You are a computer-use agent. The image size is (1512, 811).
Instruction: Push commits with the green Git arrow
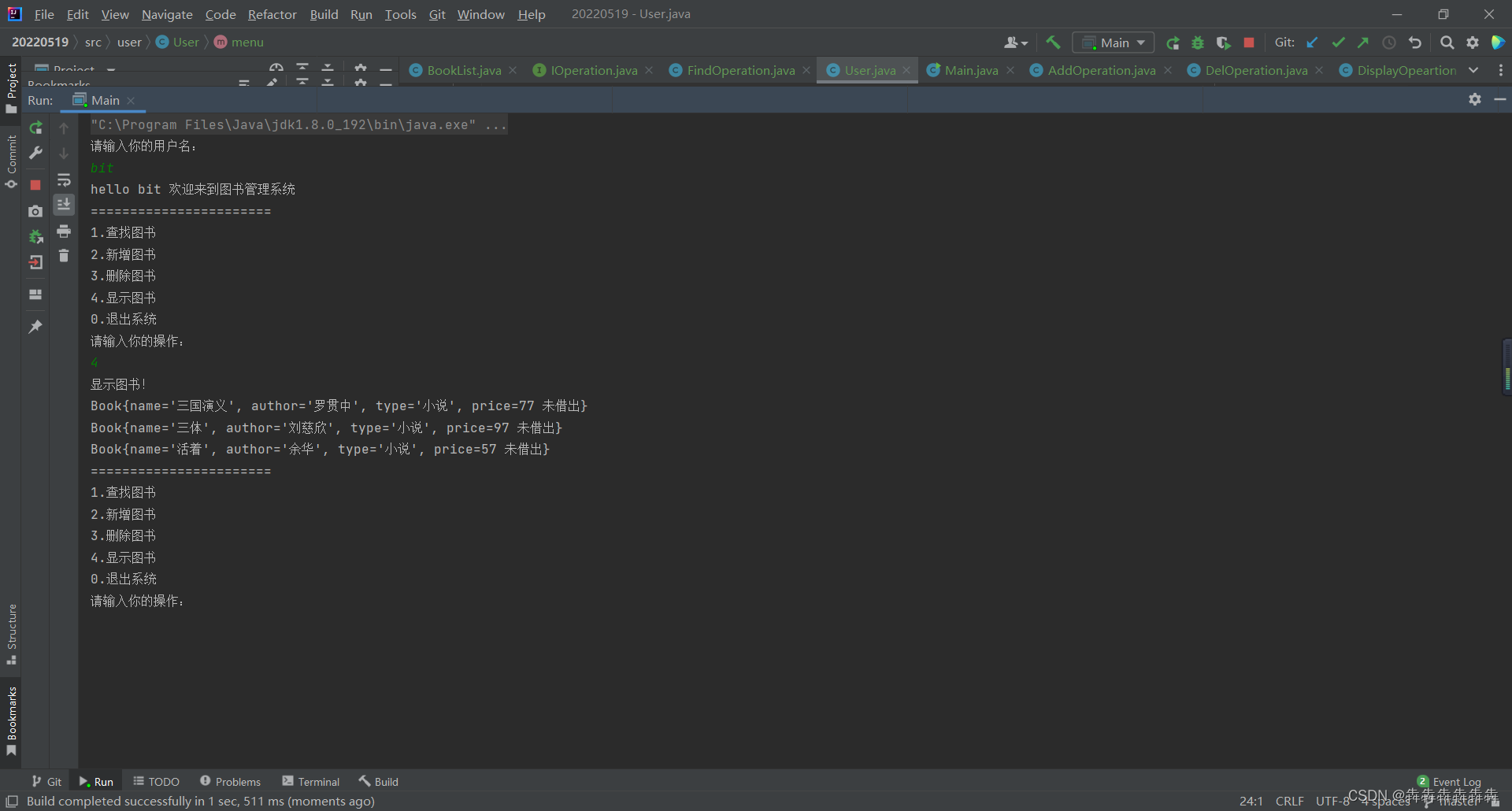click(x=1363, y=43)
